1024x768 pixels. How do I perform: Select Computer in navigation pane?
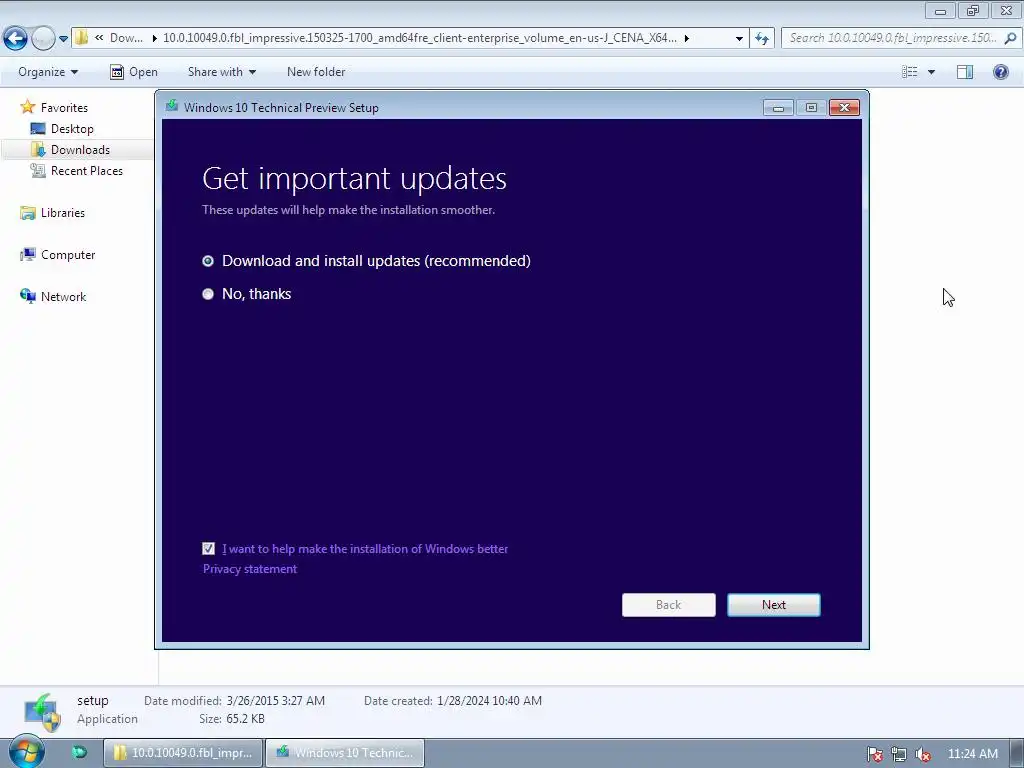68,255
